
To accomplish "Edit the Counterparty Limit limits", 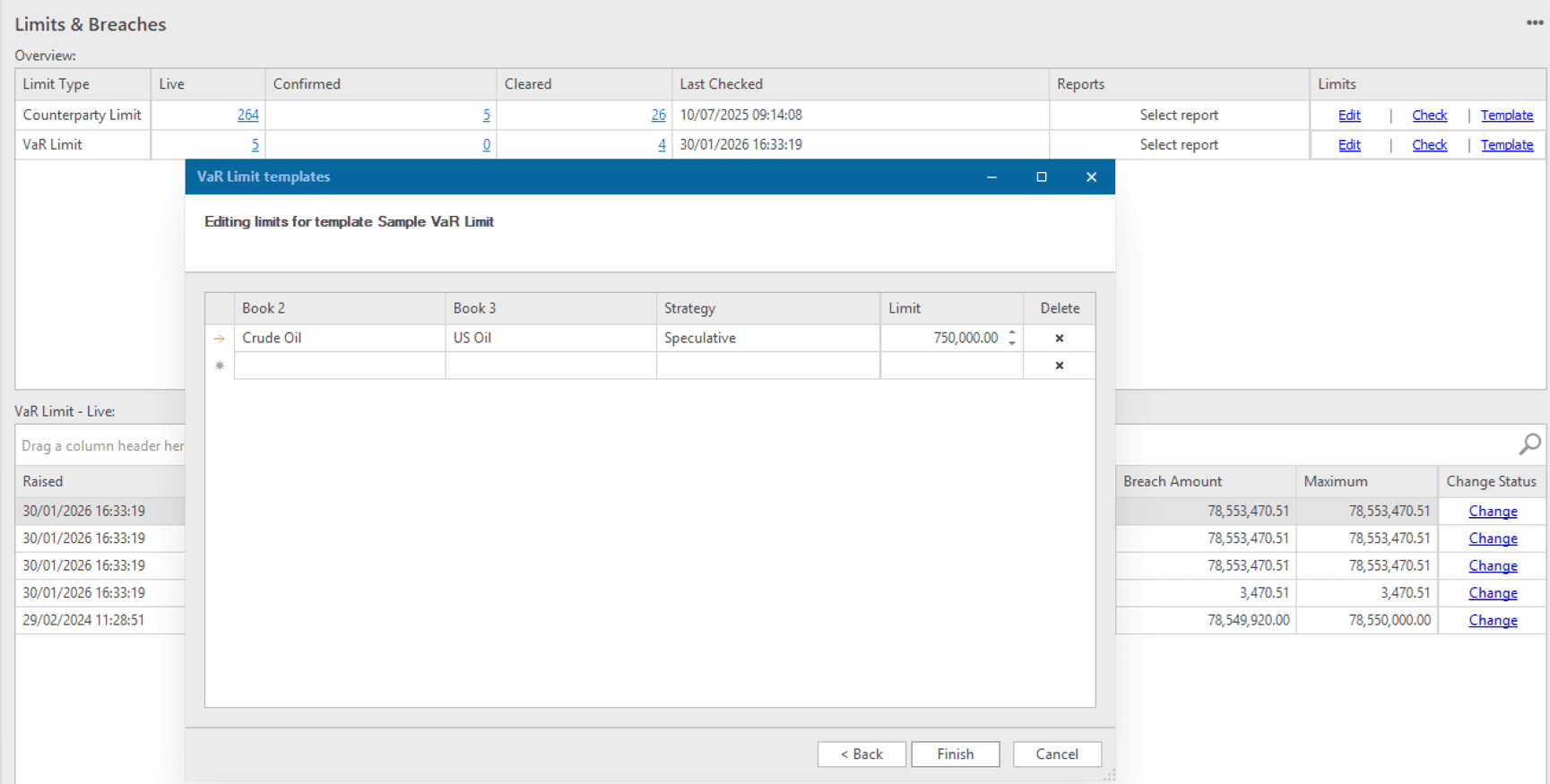I will tap(1348, 115).
